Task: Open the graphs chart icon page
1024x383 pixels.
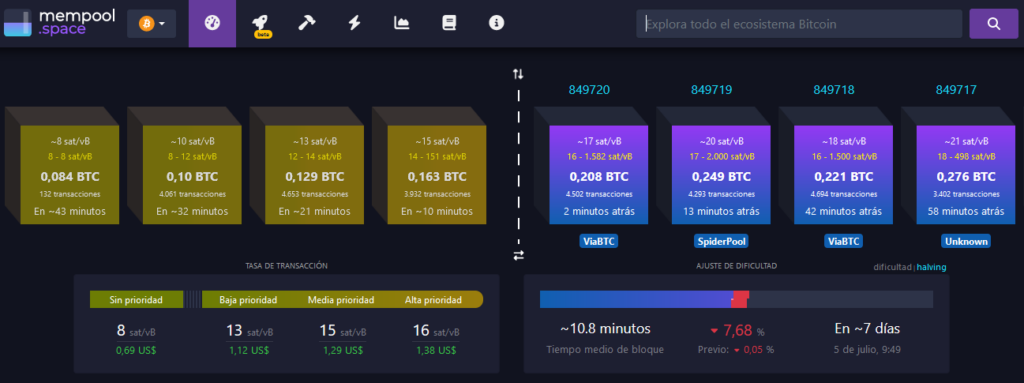Action: coord(402,23)
